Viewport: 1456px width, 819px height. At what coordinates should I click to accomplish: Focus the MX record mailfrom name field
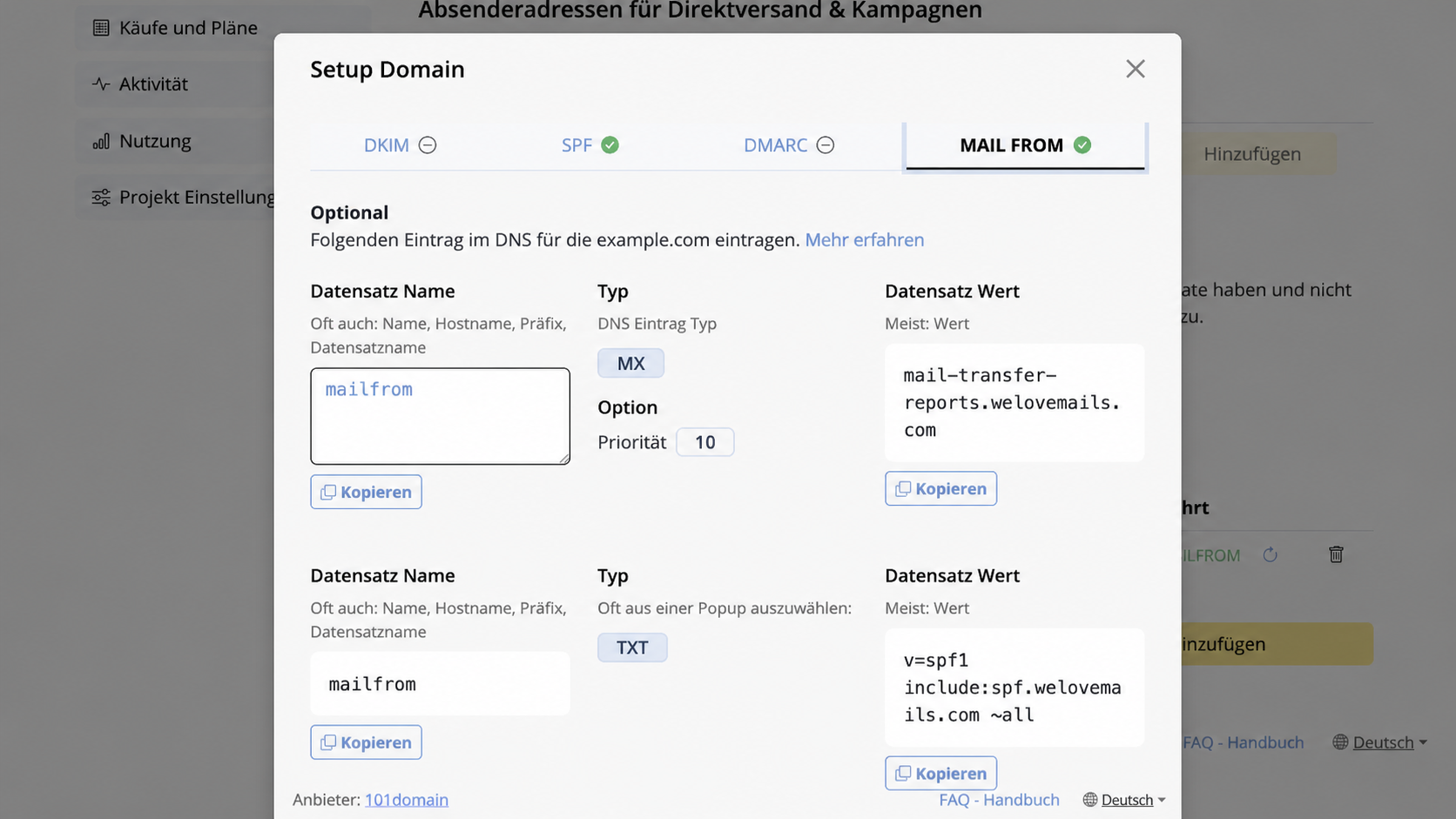[x=440, y=416]
